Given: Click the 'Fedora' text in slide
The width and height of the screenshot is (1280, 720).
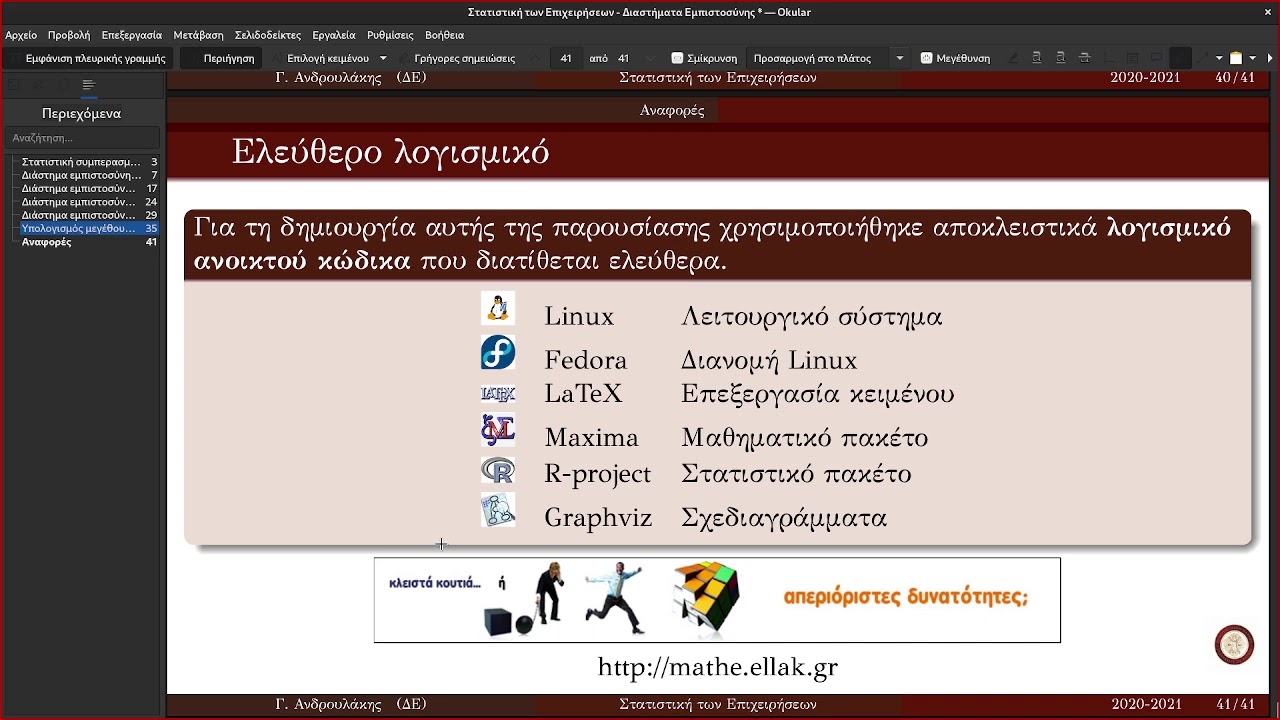Looking at the screenshot, I should pyautogui.click(x=585, y=360).
